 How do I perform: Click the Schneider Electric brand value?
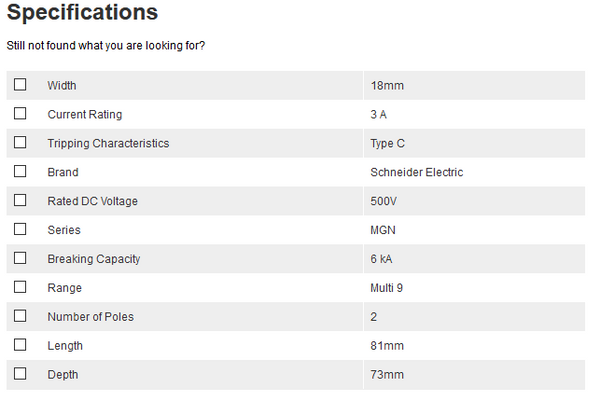click(x=416, y=172)
